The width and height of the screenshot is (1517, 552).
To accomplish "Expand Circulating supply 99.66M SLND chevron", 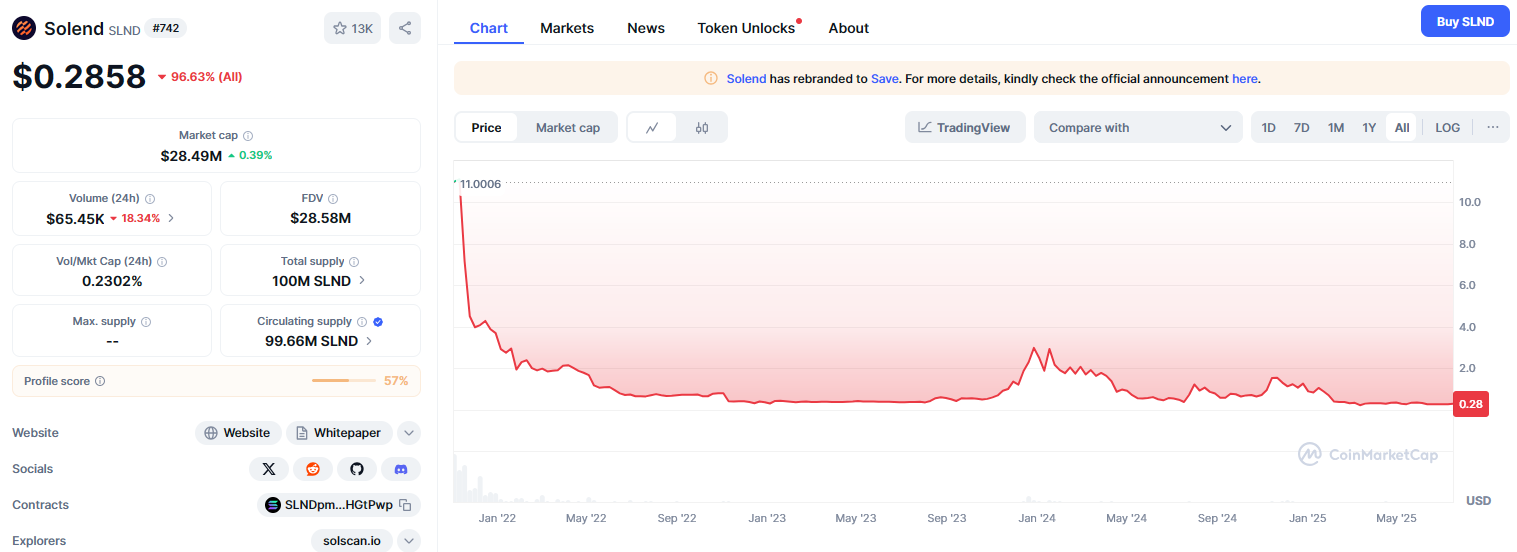I will (x=369, y=341).
